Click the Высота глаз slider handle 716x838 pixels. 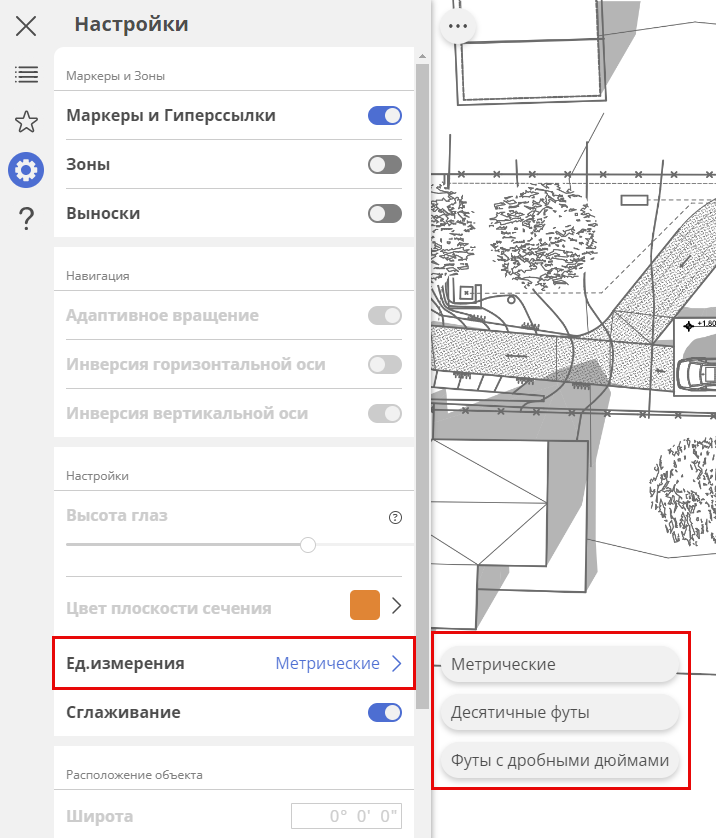[308, 545]
